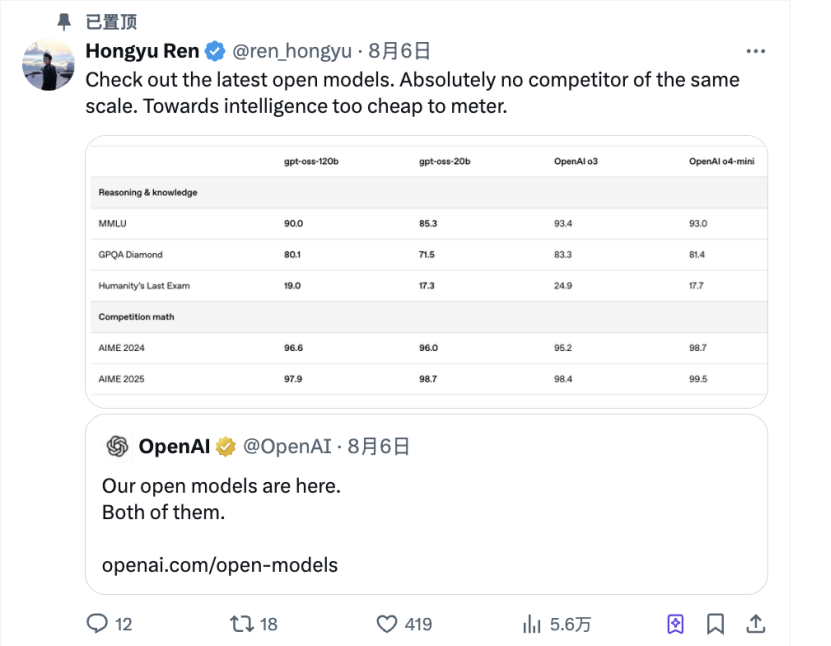The height and width of the screenshot is (646, 831).
Task: Click the Hongyu Ren display name
Action: tap(142, 50)
